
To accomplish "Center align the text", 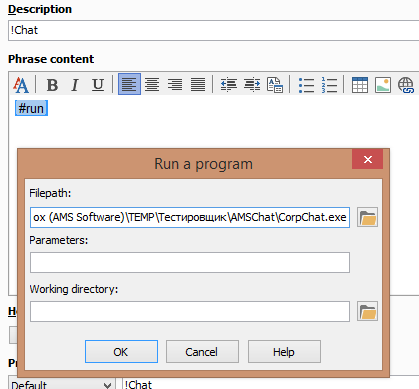I will coord(152,84).
